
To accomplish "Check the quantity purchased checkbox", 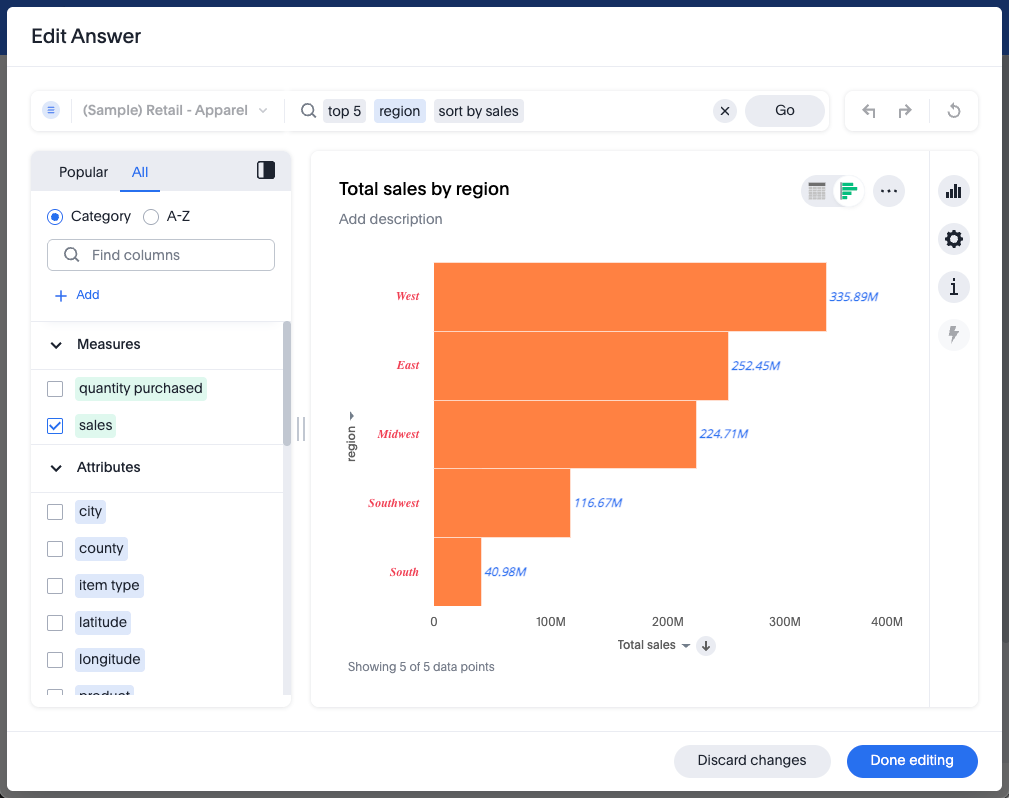I will point(56,388).
